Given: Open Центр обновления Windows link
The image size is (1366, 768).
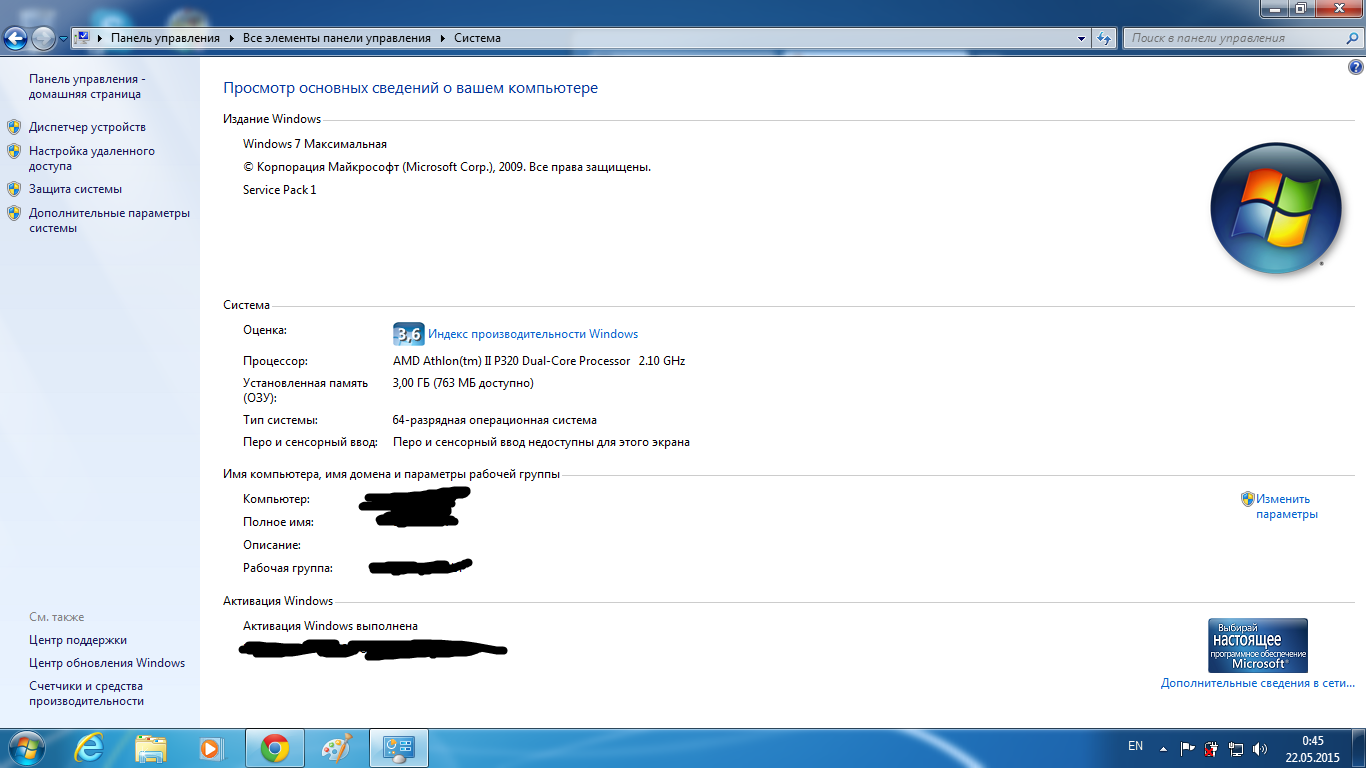Looking at the screenshot, I should coord(107,663).
